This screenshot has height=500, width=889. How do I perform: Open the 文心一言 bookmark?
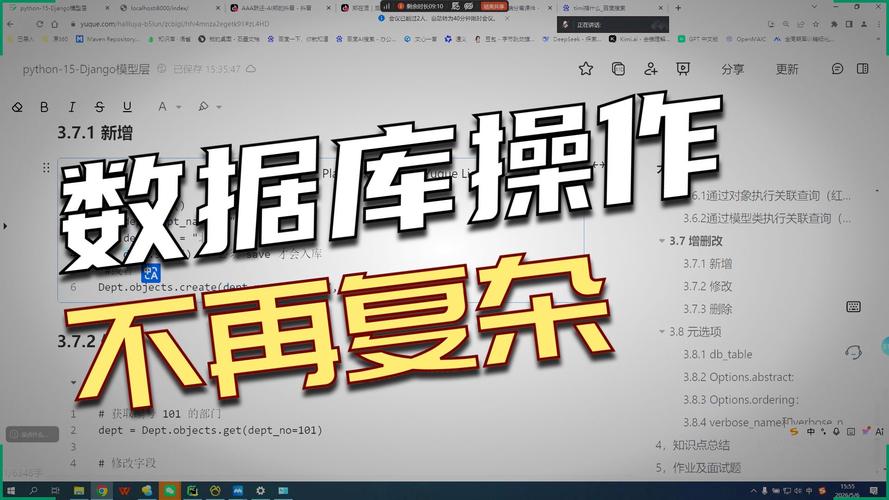point(423,39)
